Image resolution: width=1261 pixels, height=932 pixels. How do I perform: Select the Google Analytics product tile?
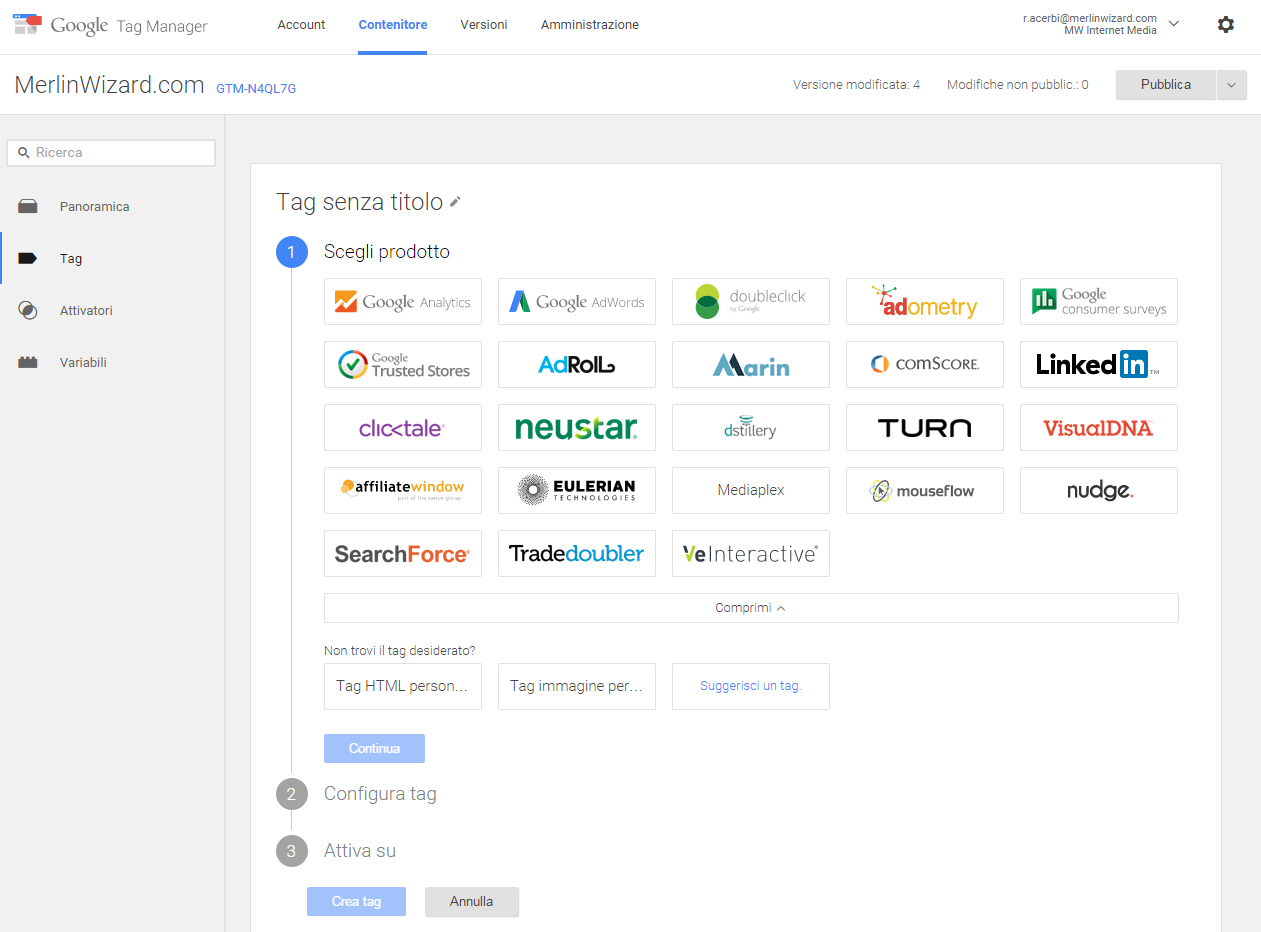tap(403, 302)
